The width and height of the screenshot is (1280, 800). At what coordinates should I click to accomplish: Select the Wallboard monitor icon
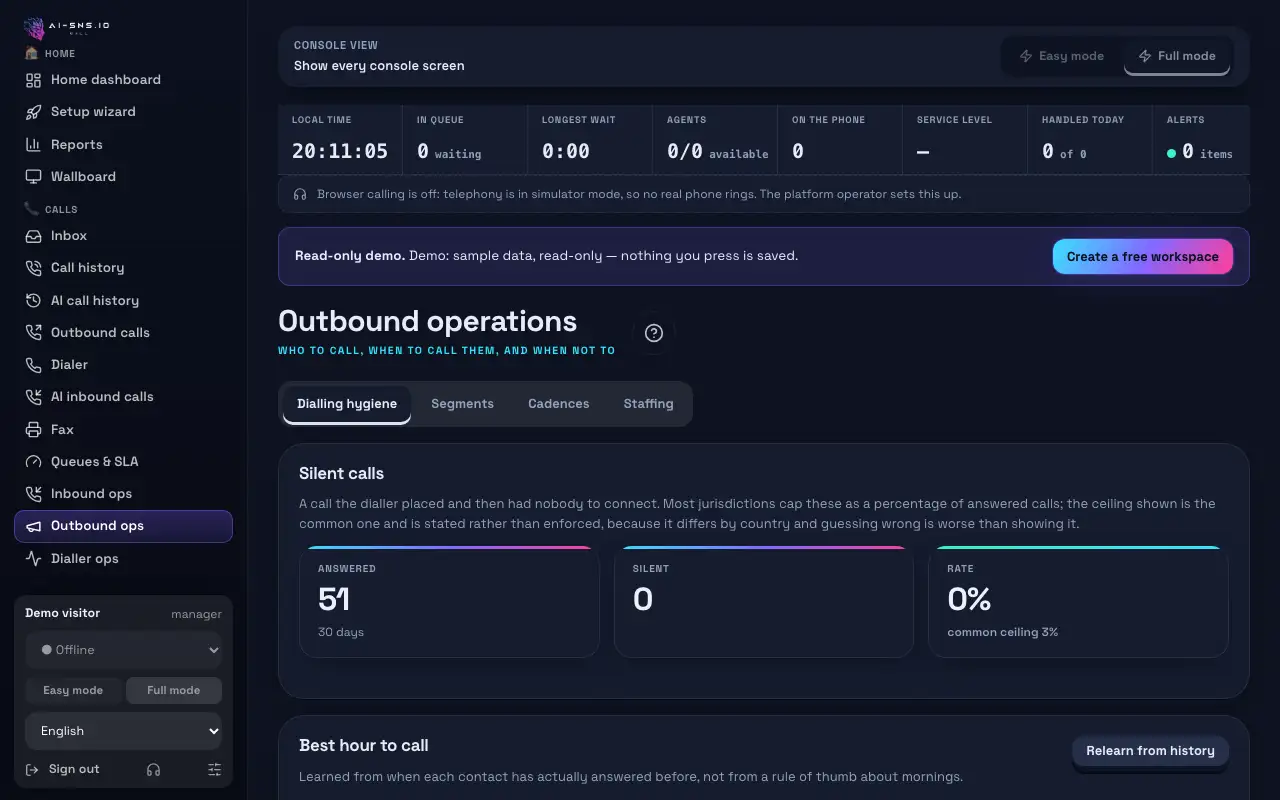click(33, 177)
